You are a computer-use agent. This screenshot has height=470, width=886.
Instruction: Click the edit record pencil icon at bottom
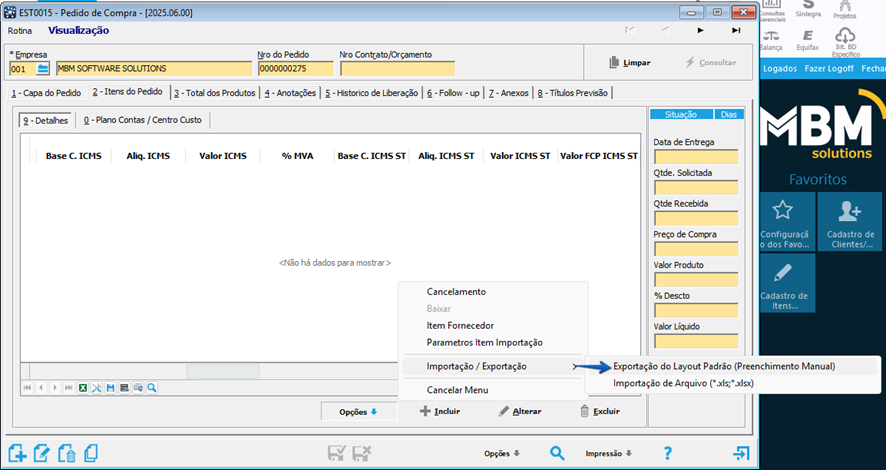tap(42, 454)
